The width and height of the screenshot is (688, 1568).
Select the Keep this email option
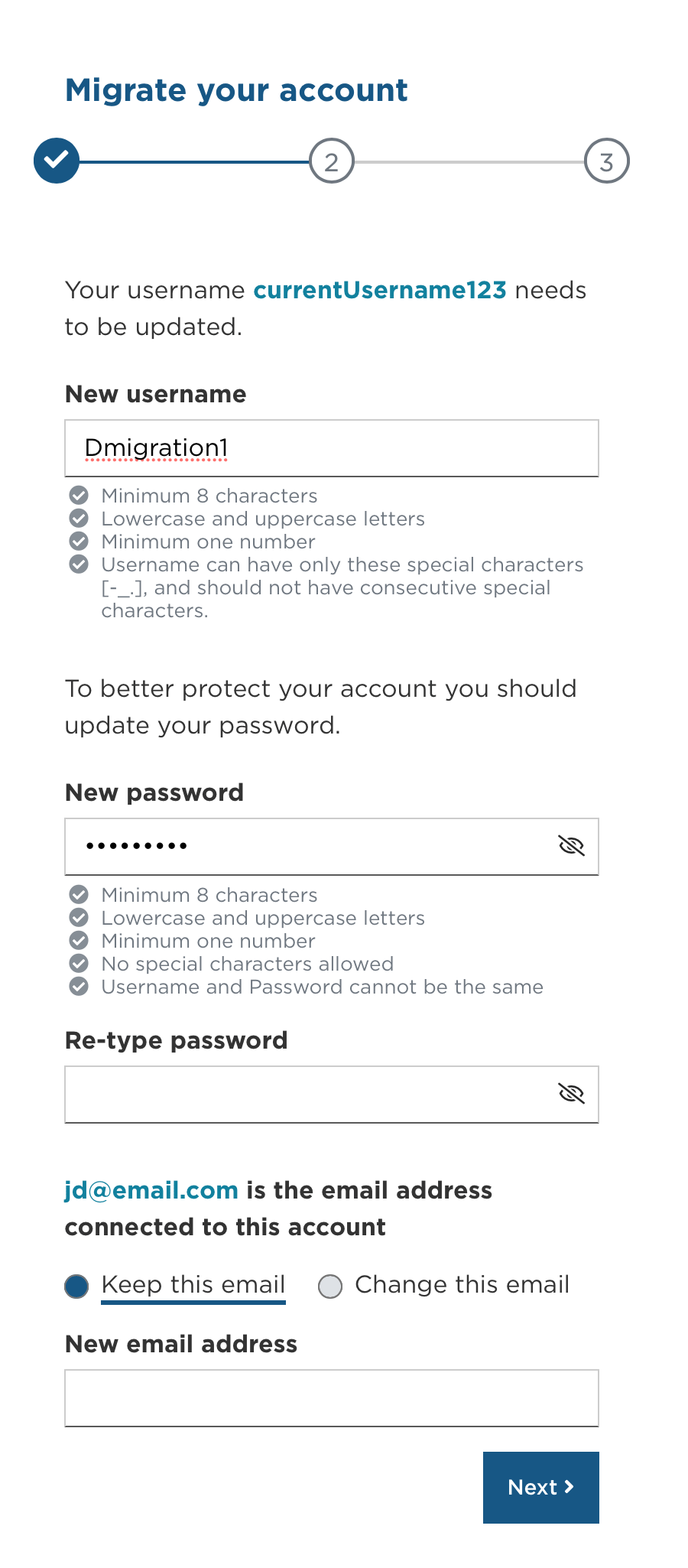76,1287
